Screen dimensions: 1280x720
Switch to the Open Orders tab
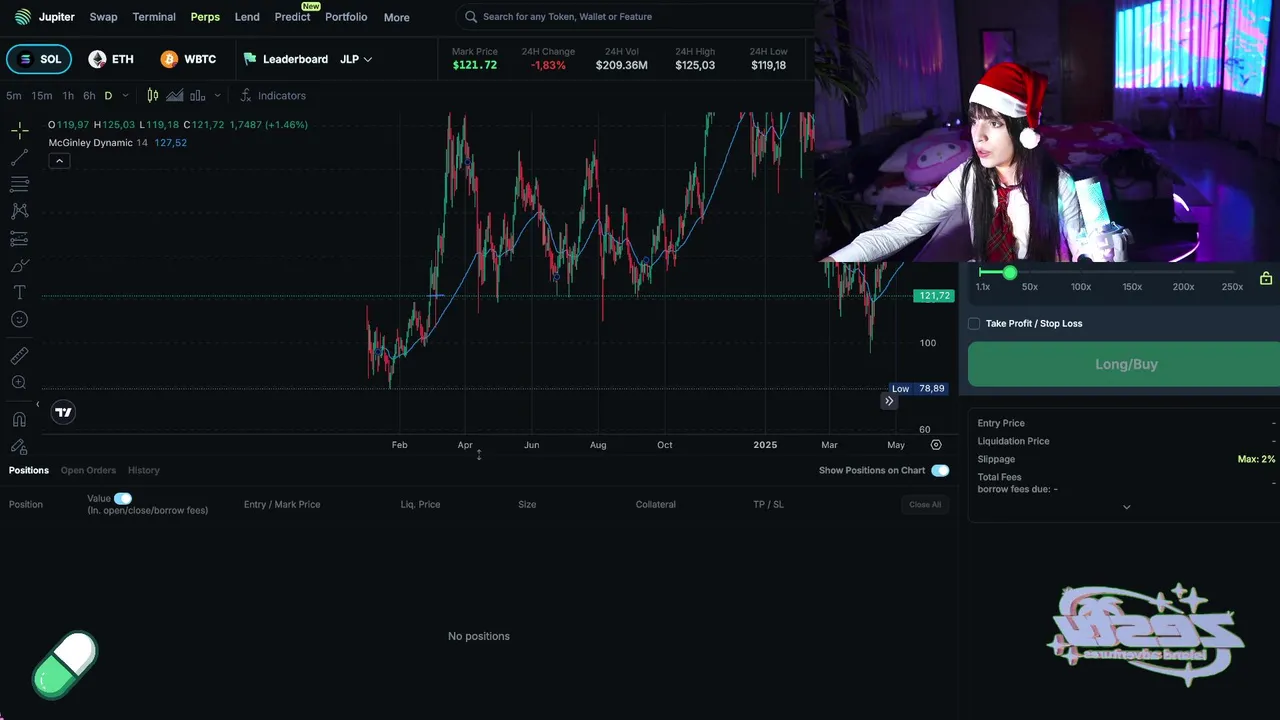(88, 470)
